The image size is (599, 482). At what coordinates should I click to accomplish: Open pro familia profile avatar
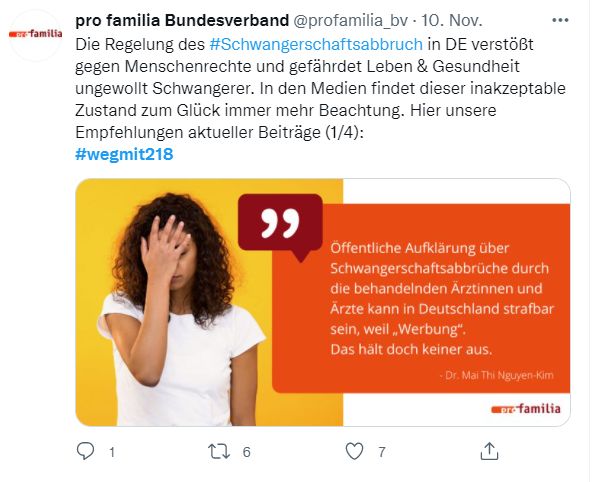click(x=35, y=34)
